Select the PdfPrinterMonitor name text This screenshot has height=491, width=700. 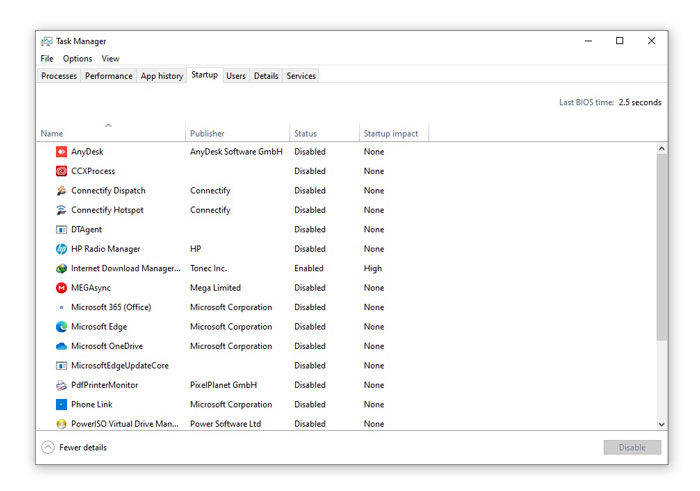105,385
